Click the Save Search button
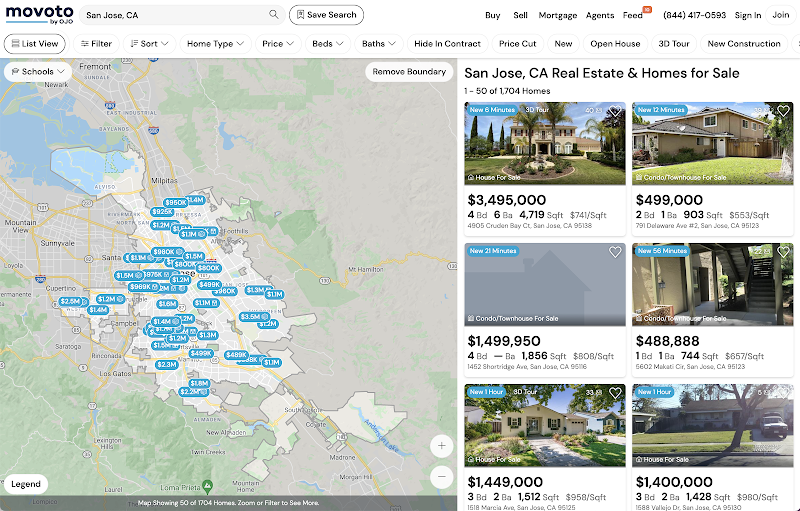800x511 pixels. tap(327, 15)
